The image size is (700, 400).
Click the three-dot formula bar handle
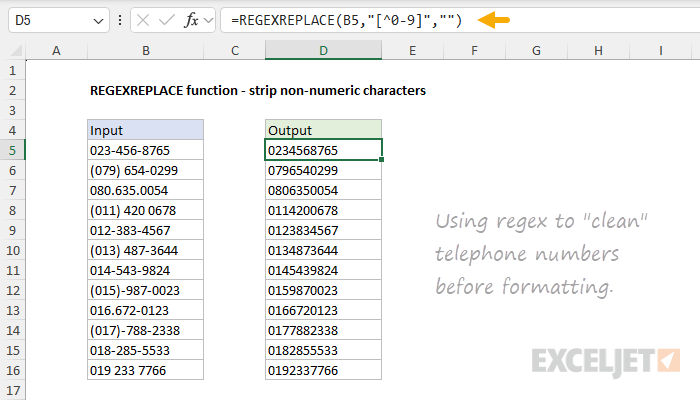click(x=120, y=20)
